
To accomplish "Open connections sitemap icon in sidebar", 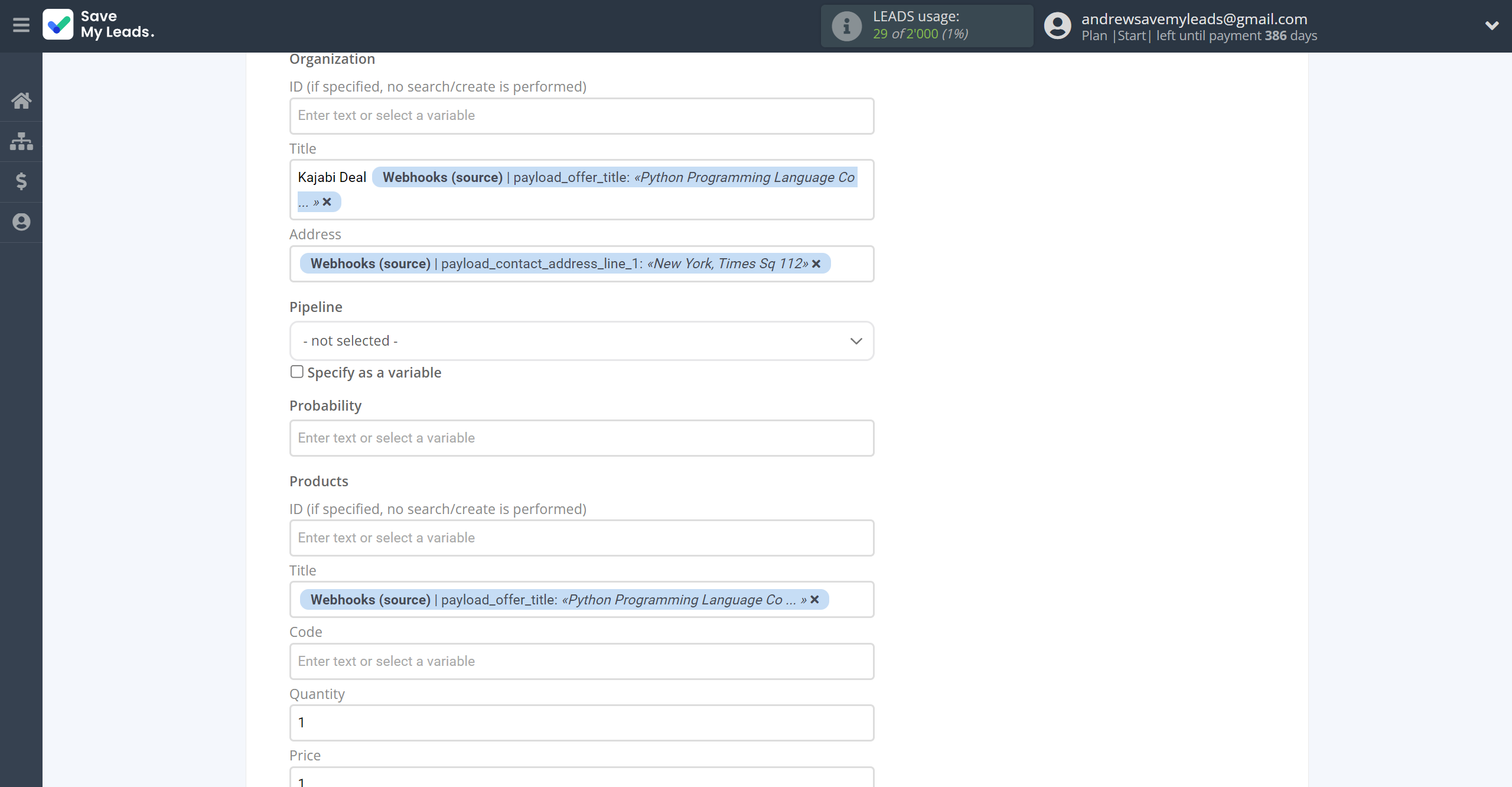I will tap(21, 141).
